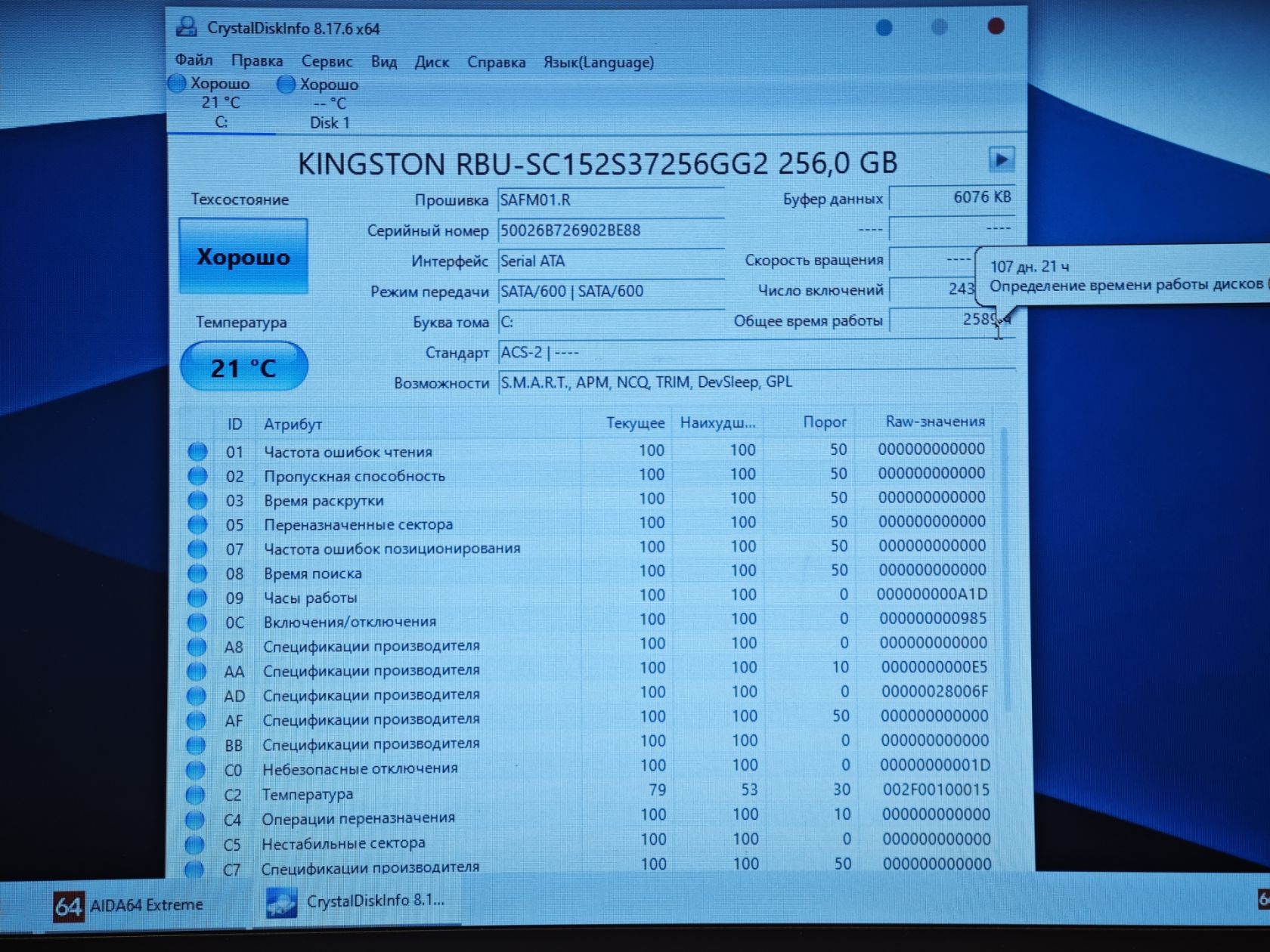
Task: Open the Файл menu
Action: (x=194, y=60)
